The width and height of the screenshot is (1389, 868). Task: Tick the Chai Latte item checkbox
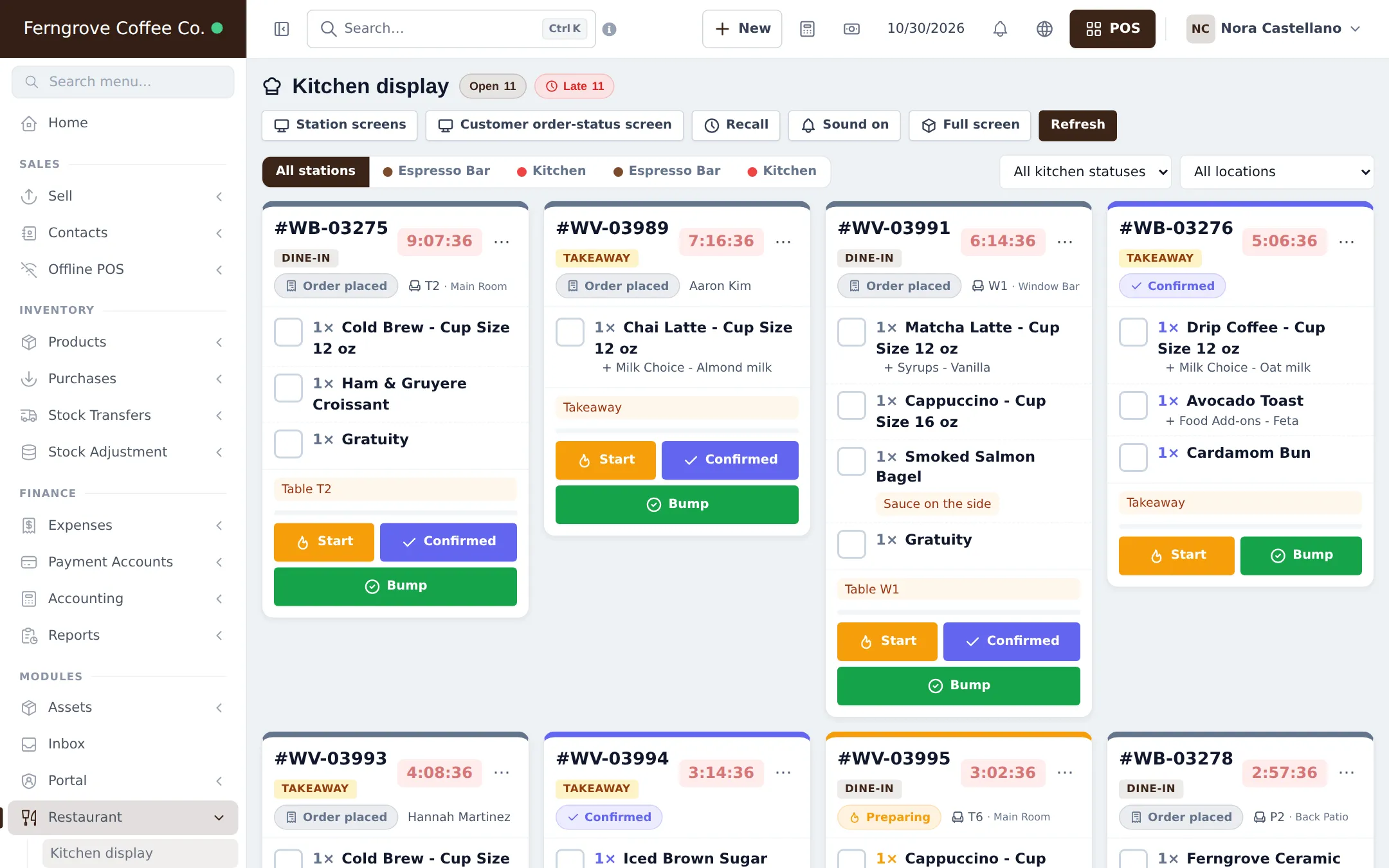pos(570,332)
